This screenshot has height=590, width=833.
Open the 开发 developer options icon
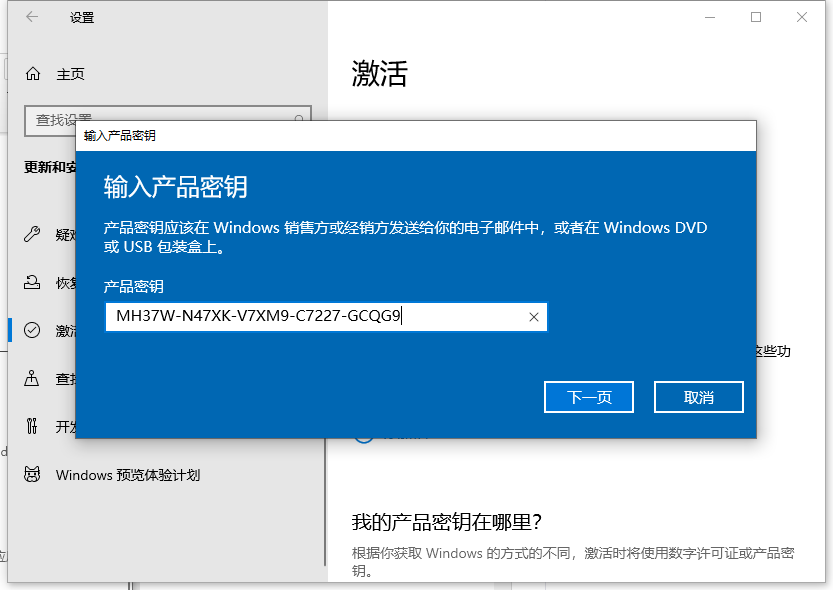click(31, 426)
